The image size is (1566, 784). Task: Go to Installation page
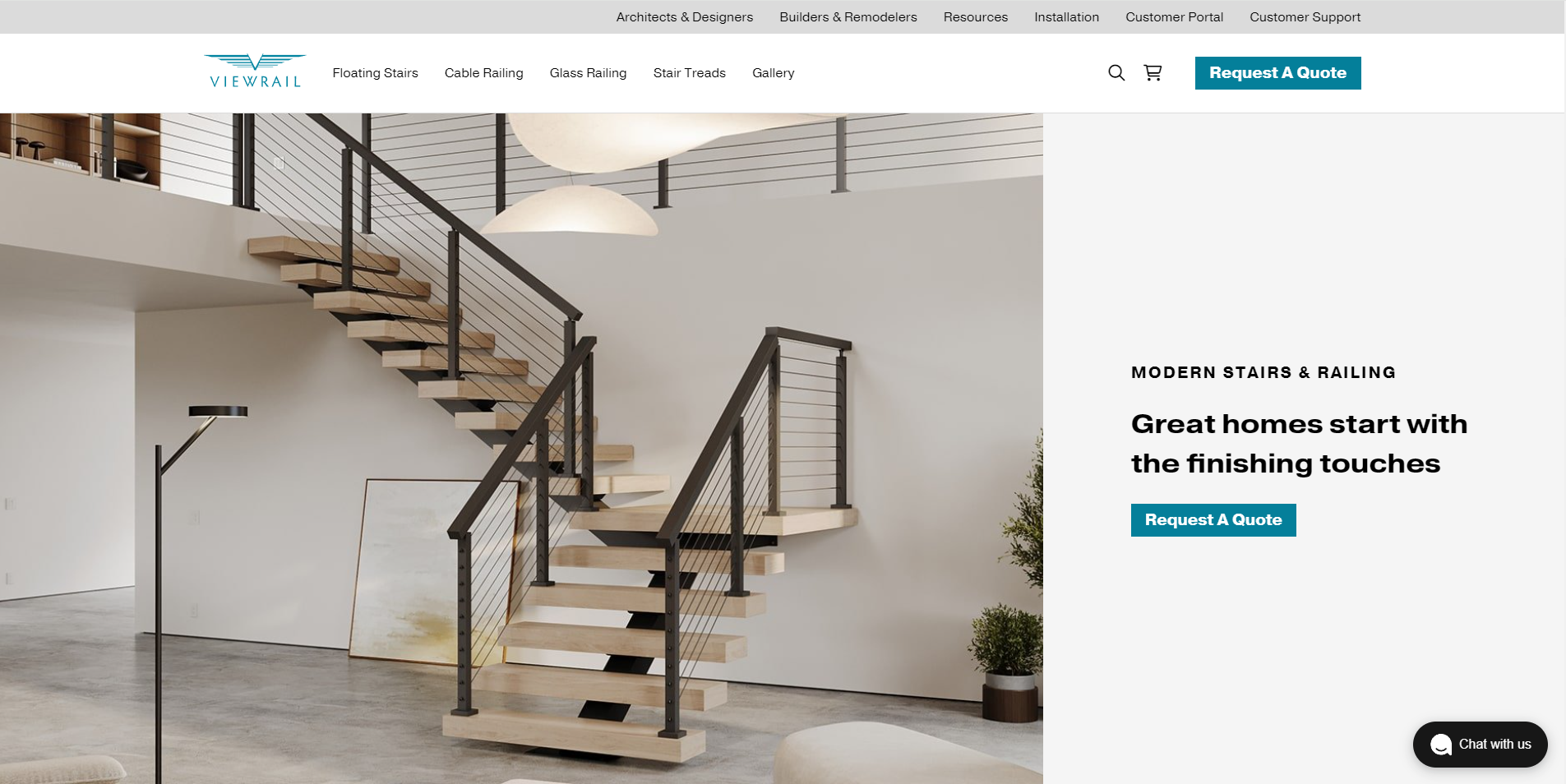pos(1066,17)
